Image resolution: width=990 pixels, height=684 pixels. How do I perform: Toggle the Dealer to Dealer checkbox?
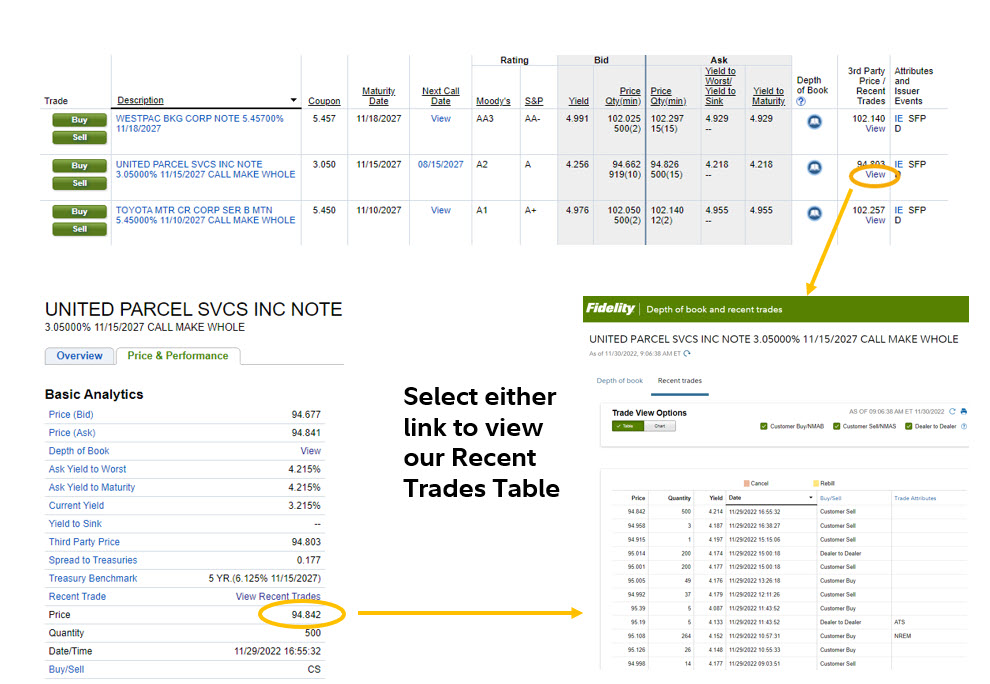coord(908,427)
